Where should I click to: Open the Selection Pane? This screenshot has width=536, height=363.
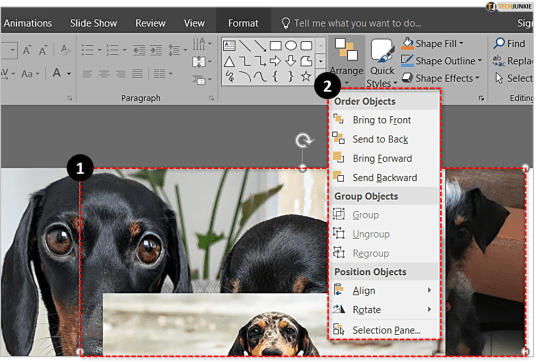(384, 330)
